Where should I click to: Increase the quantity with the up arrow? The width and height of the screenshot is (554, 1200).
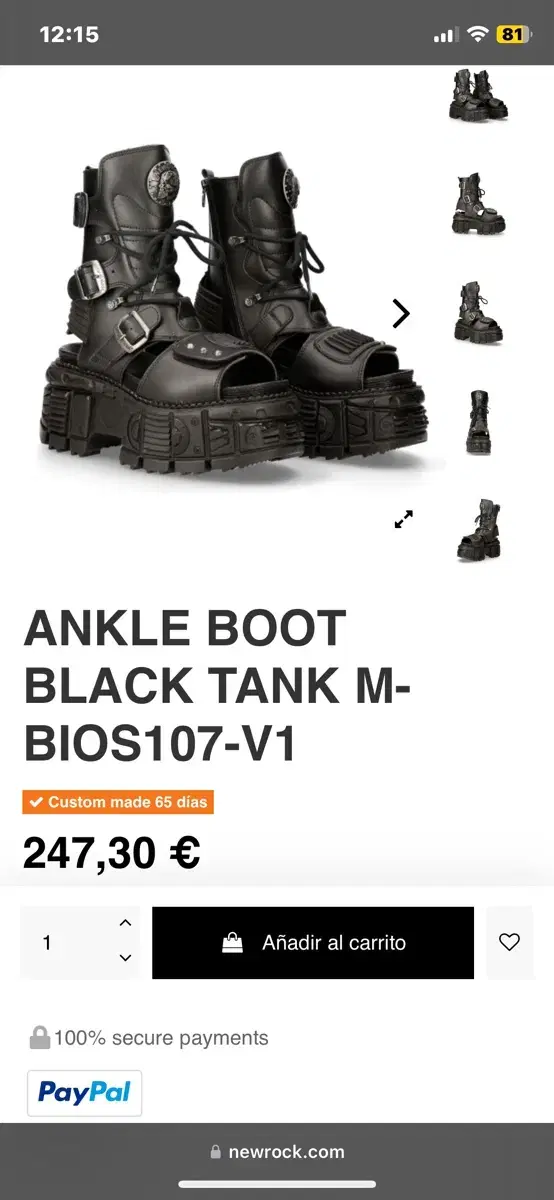point(125,923)
